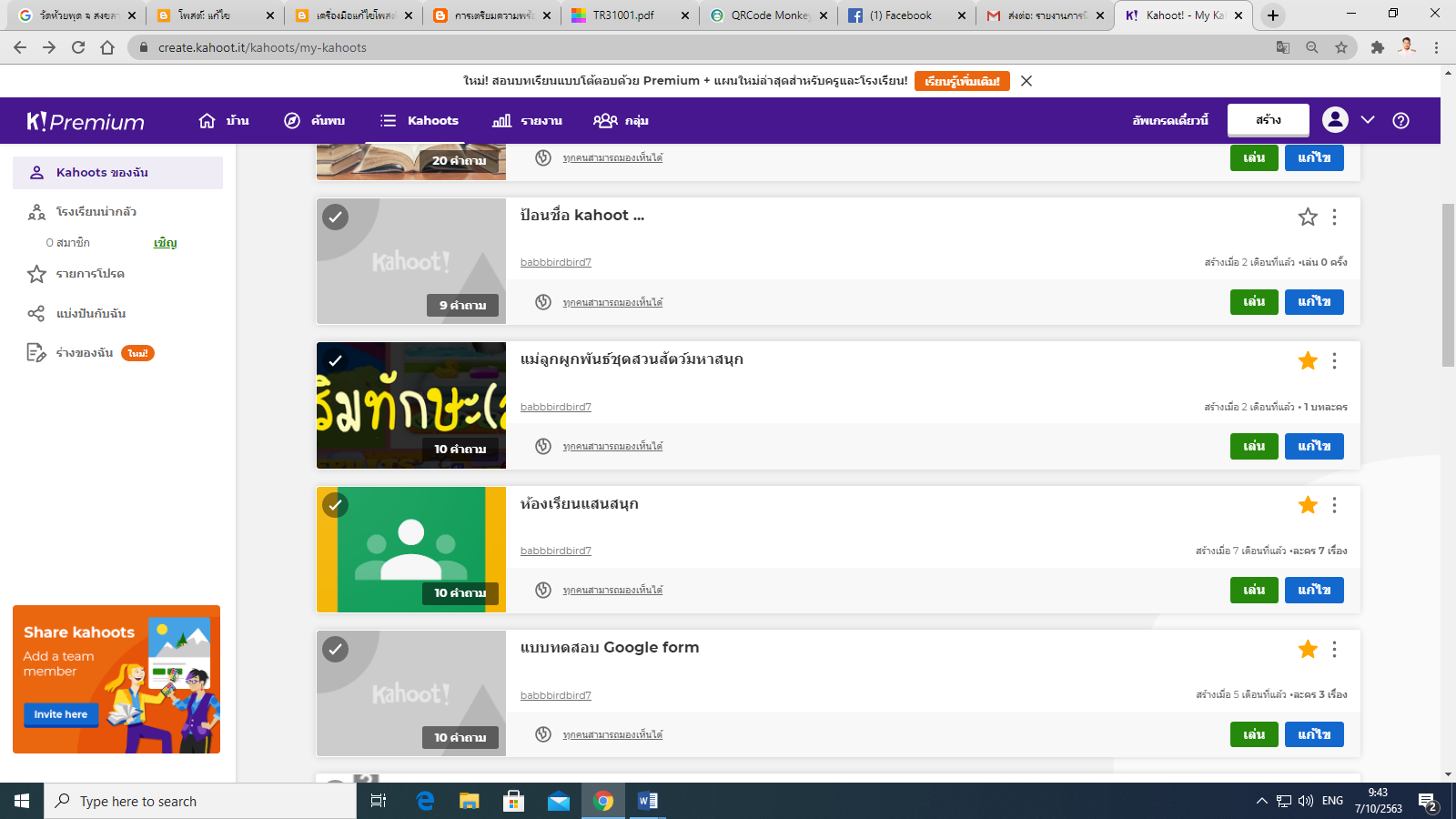Open the help question mark icon
The width and height of the screenshot is (1456, 819).
click(x=1400, y=120)
